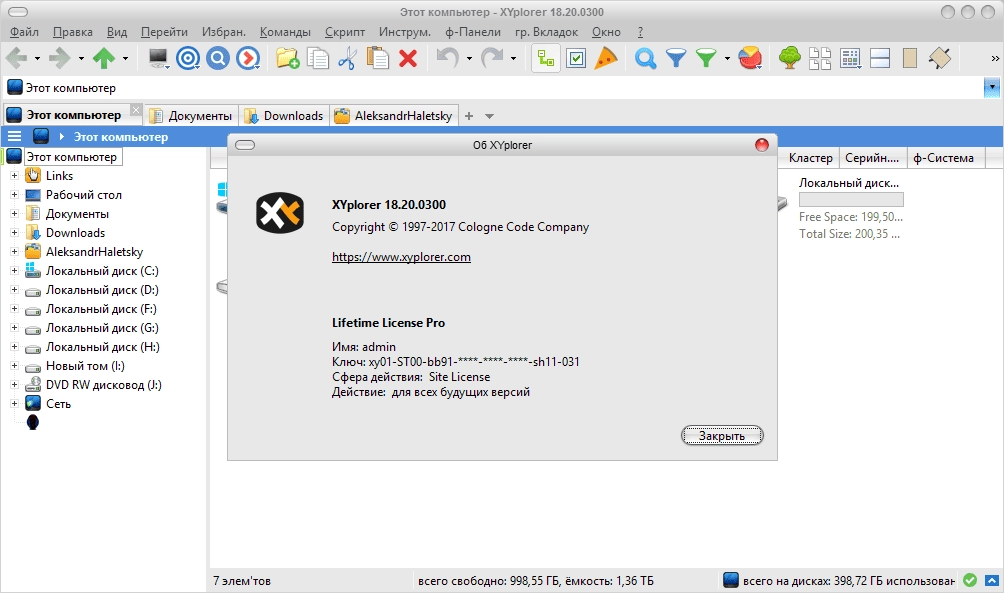Click the Redo arrow icon
This screenshot has height=593, width=1004.
492,58
